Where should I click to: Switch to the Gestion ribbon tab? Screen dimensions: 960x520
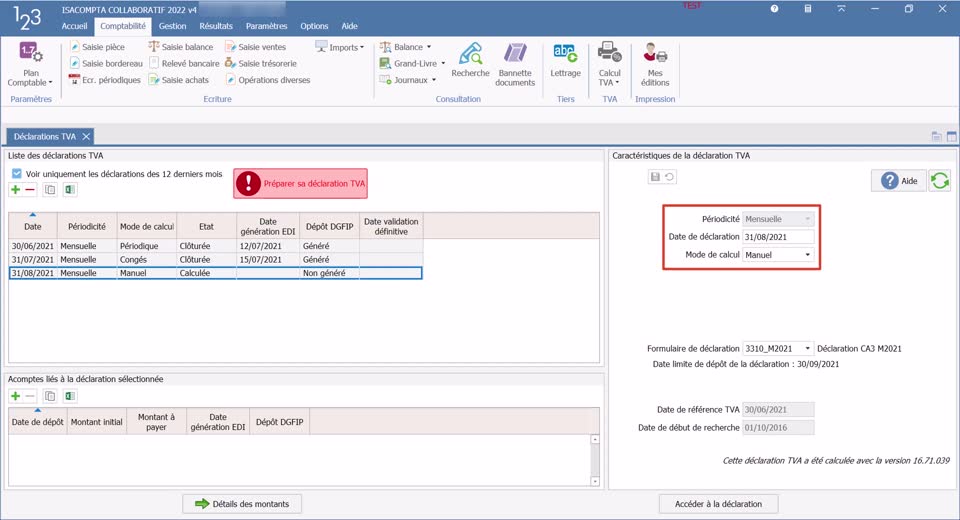[x=172, y=26]
